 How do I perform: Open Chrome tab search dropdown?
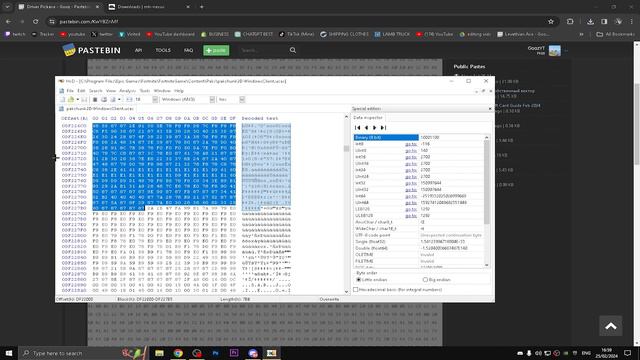click(7, 7)
